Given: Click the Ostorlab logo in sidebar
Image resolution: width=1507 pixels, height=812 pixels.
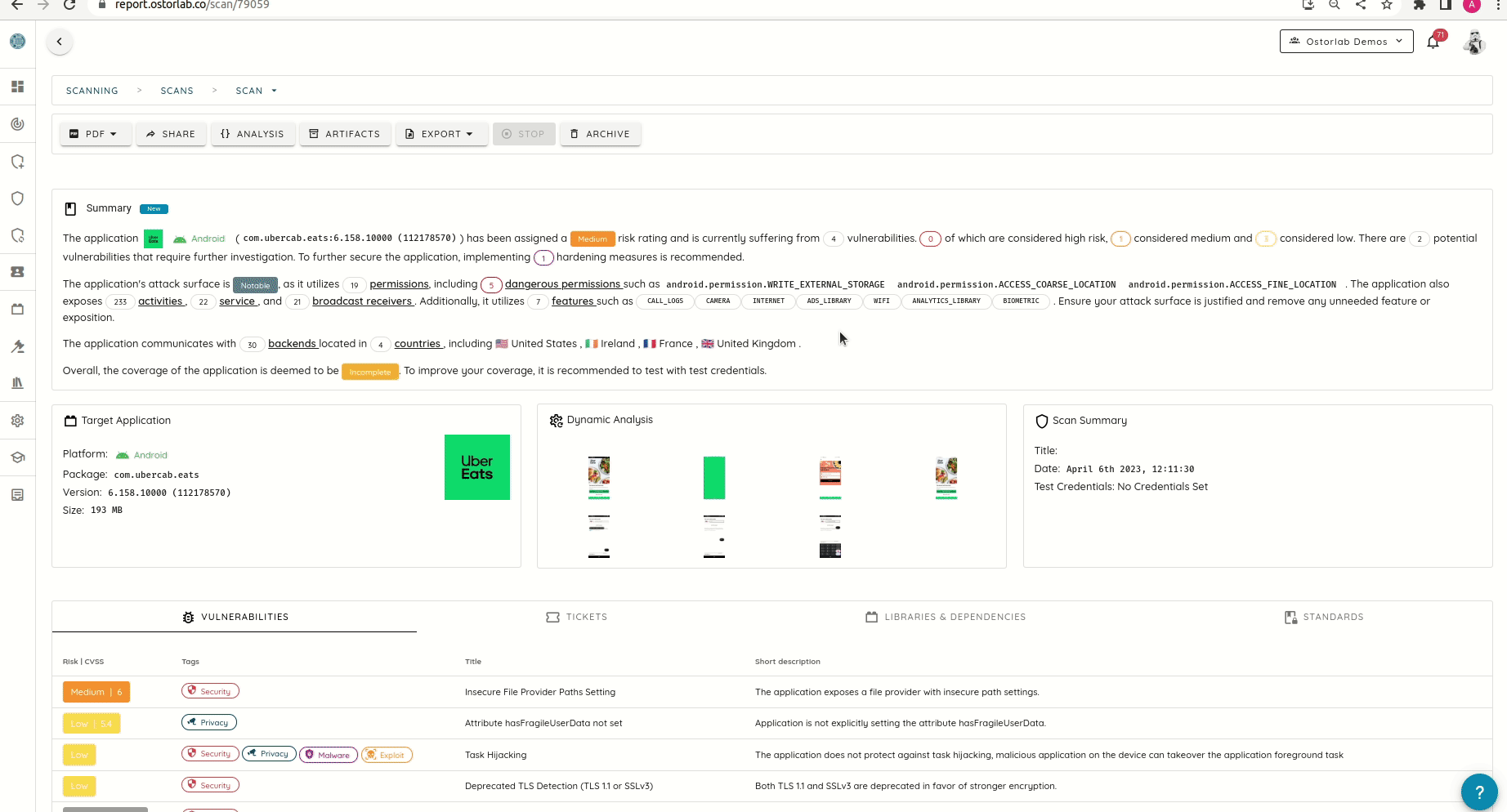Looking at the screenshot, I should 17,42.
